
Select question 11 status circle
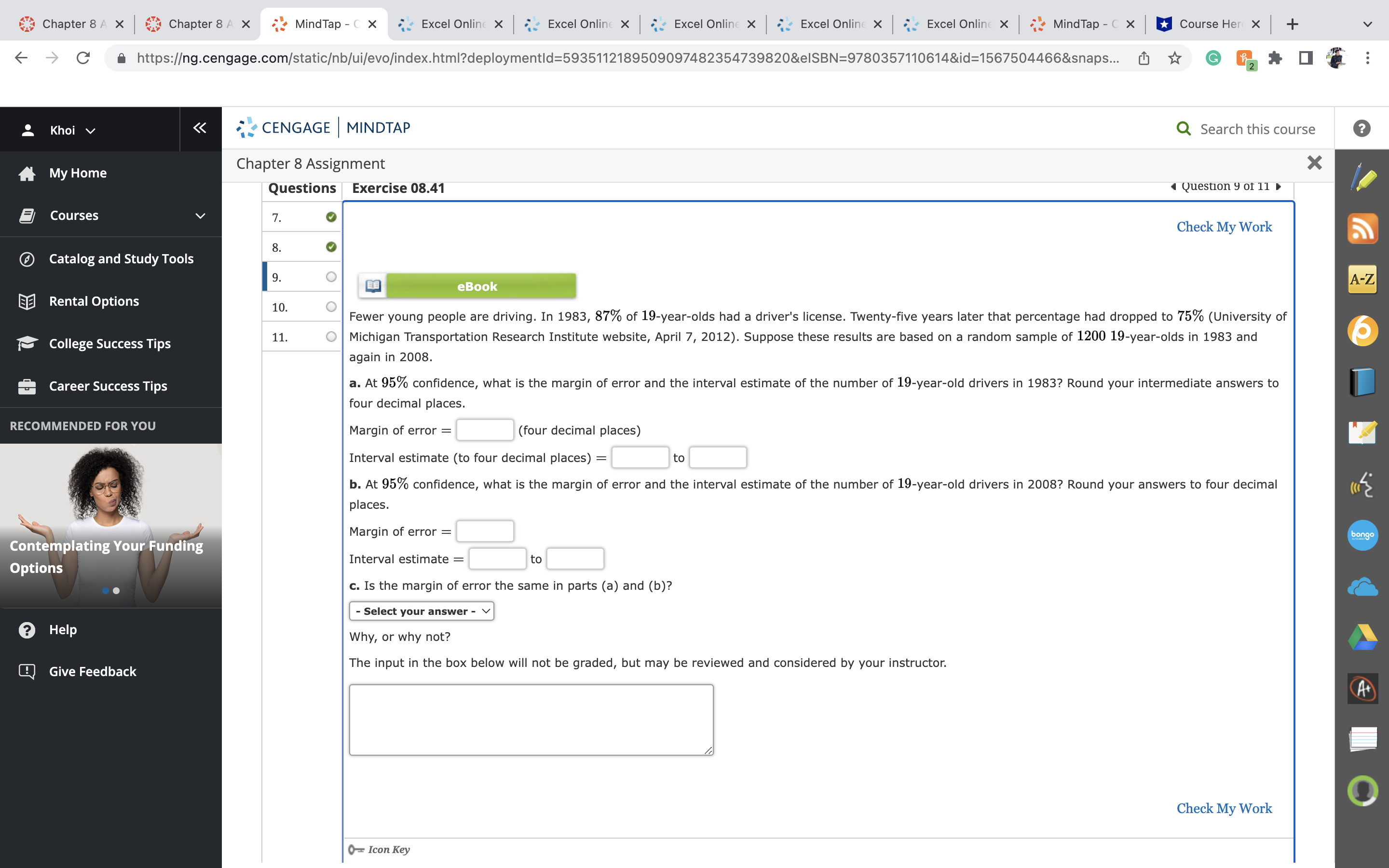tap(331, 337)
